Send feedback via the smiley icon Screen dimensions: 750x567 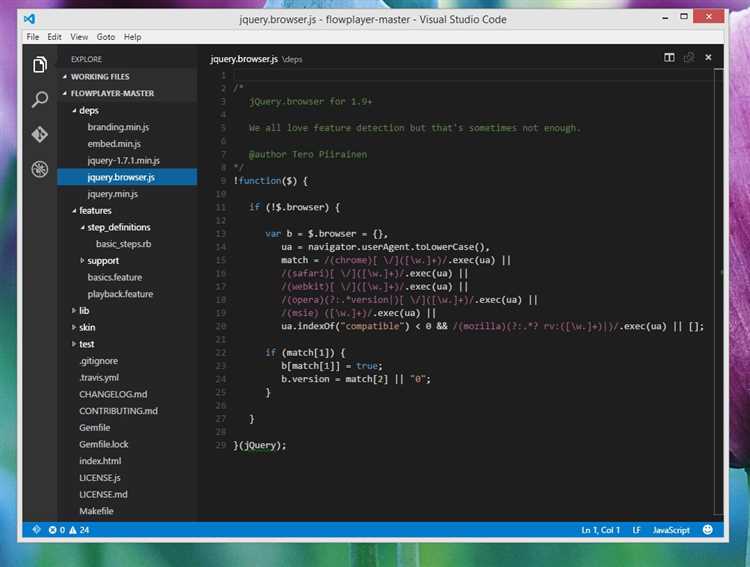pyautogui.click(x=708, y=530)
